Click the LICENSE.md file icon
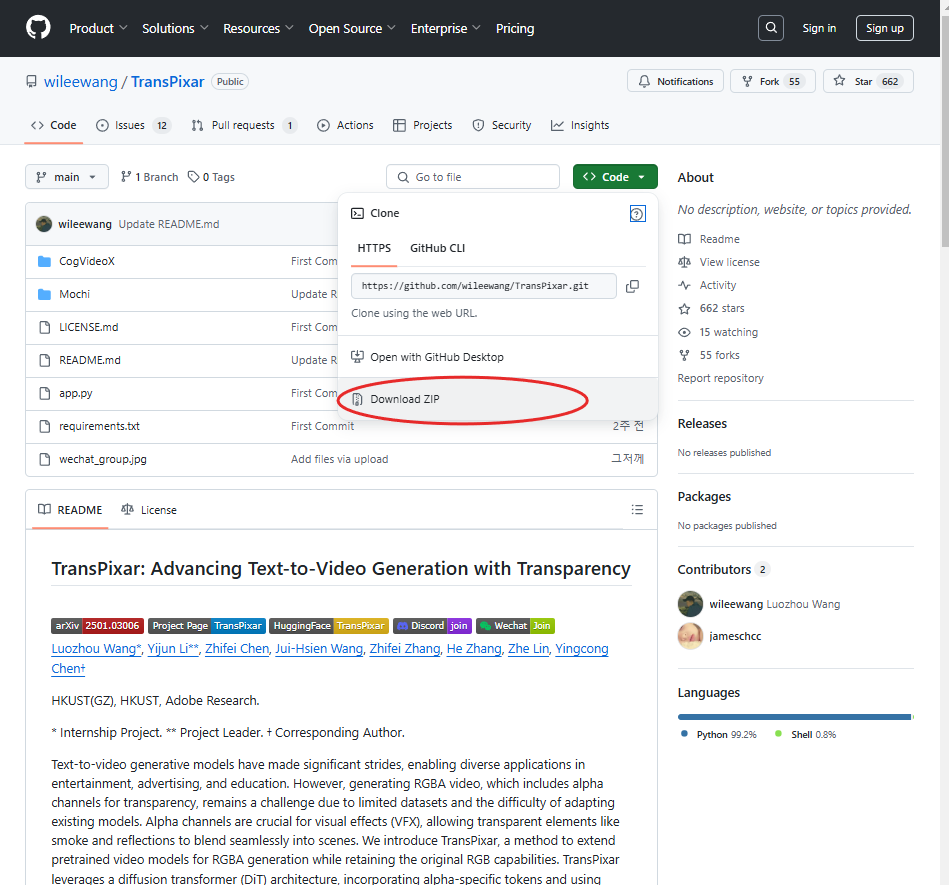949x885 pixels. [x=44, y=327]
